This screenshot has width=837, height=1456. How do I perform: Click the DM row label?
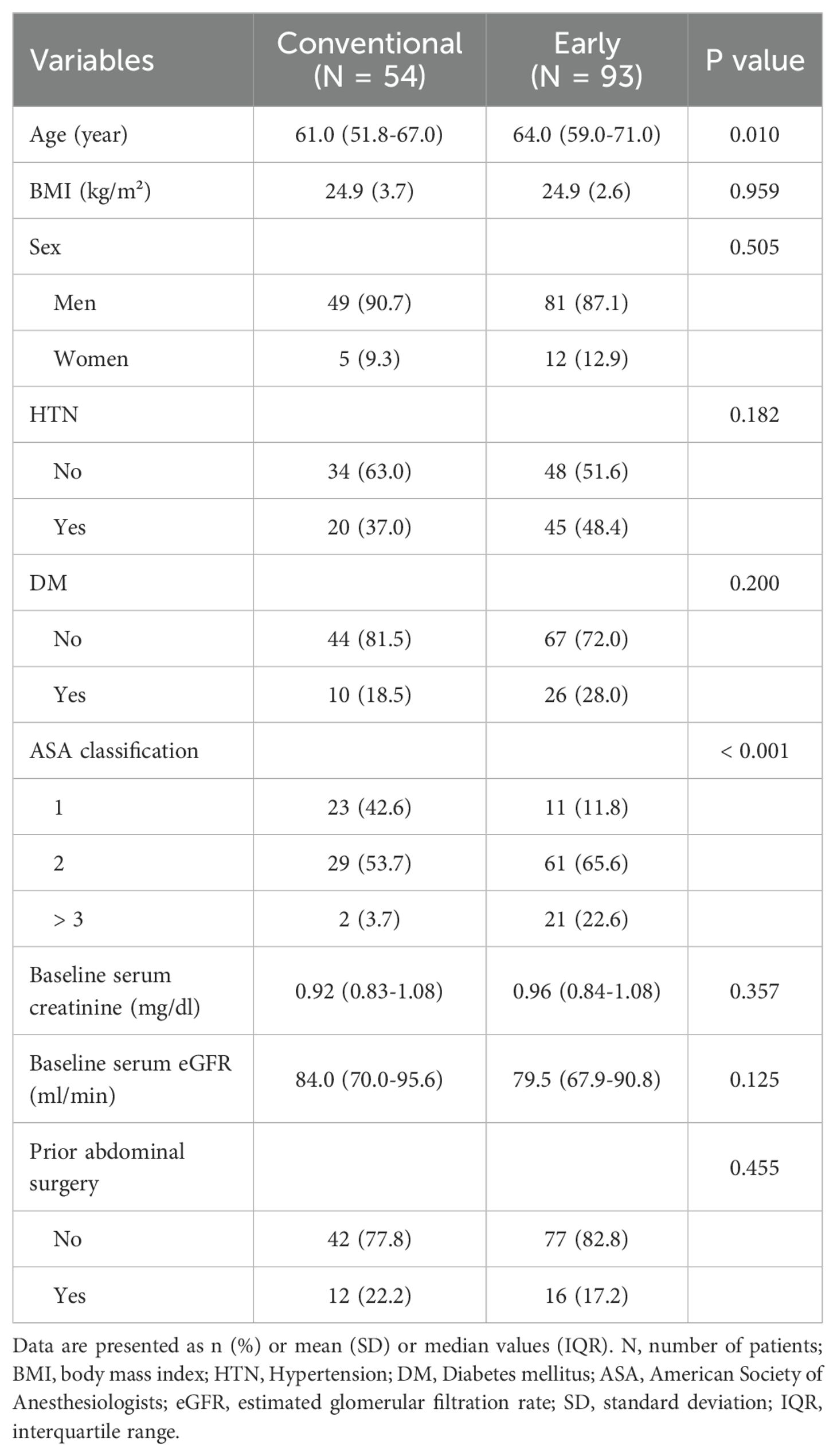point(48,583)
